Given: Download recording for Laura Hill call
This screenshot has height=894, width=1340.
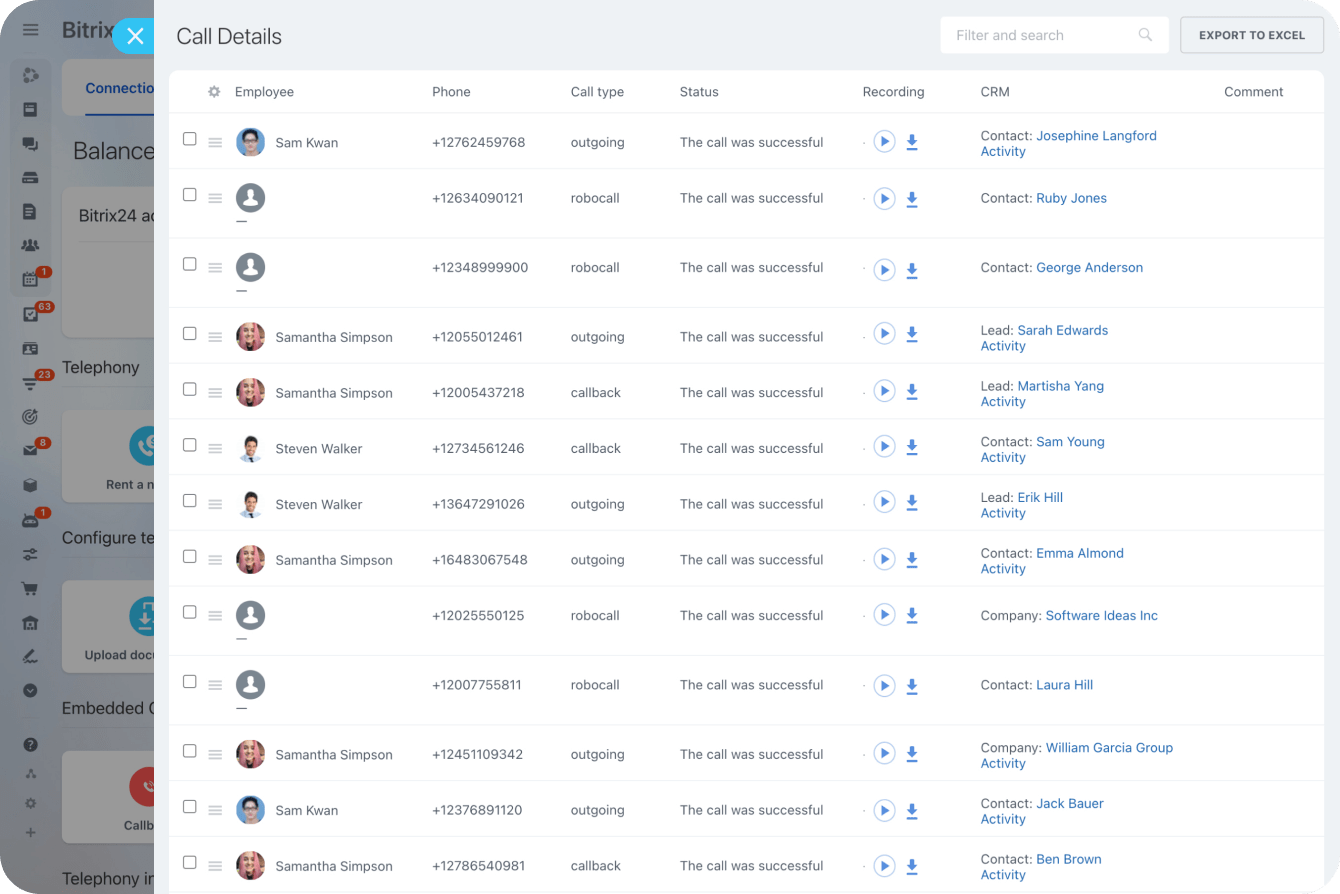Looking at the screenshot, I should coord(912,686).
